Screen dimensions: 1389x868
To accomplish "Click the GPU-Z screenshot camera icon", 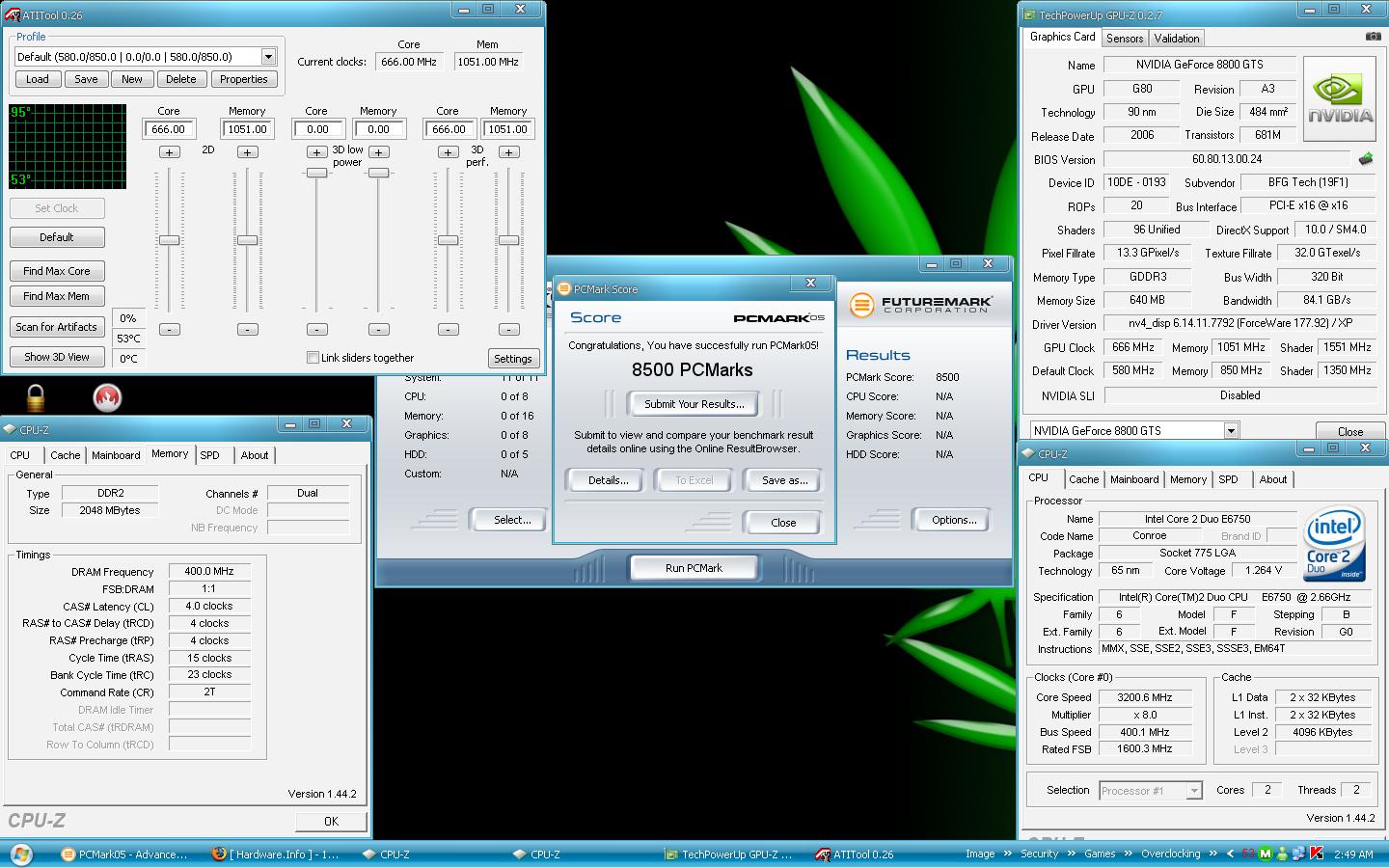I will 1373,37.
